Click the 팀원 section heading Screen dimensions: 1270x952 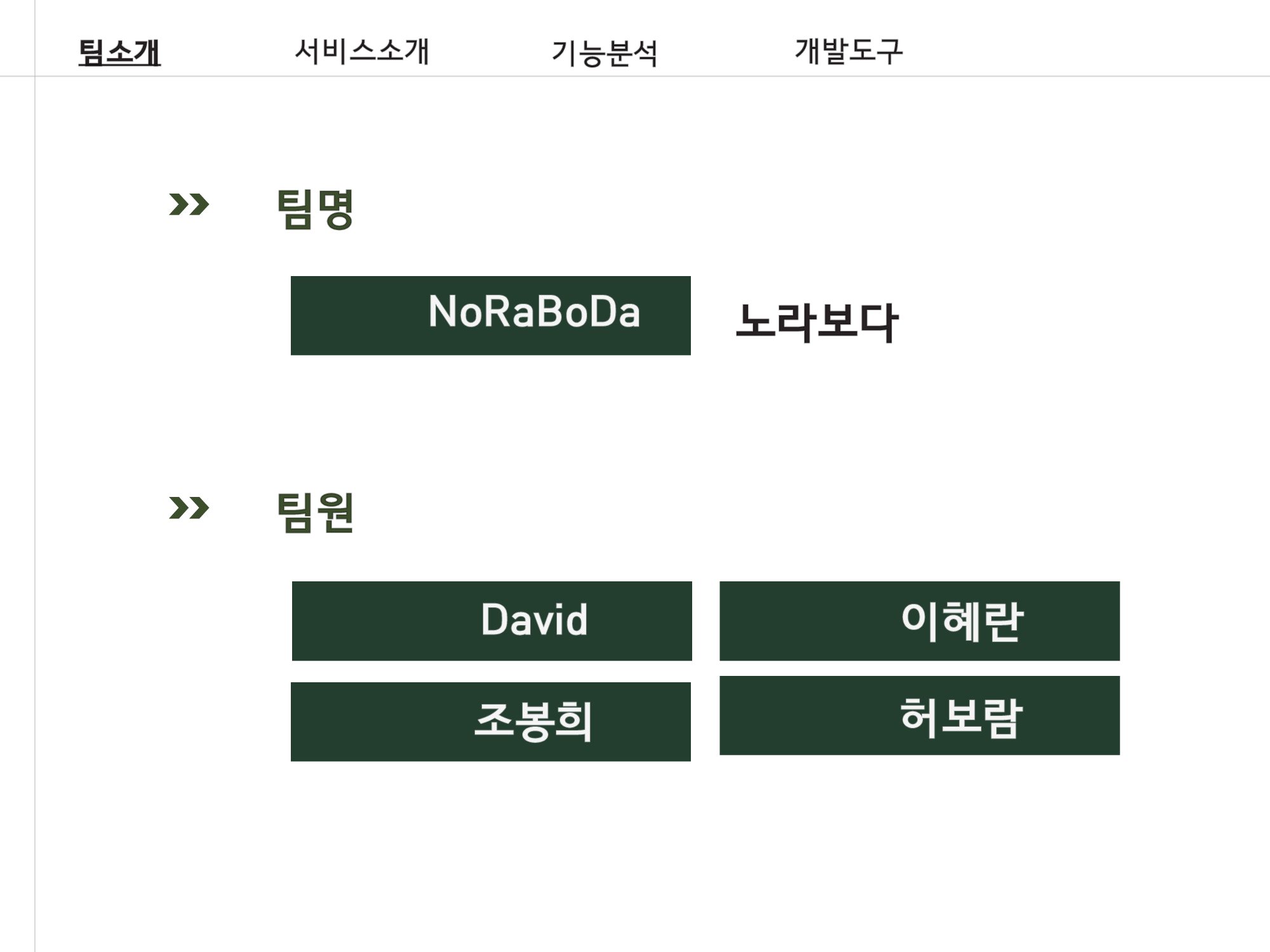pyautogui.click(x=316, y=512)
